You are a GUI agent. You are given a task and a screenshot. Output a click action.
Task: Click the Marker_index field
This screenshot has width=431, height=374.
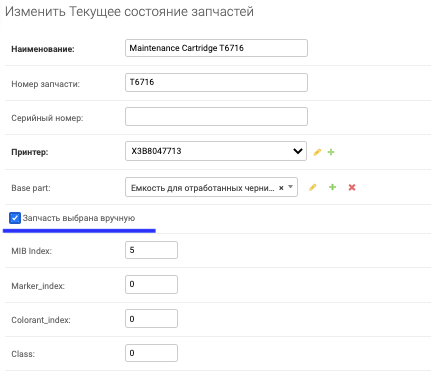tap(151, 284)
